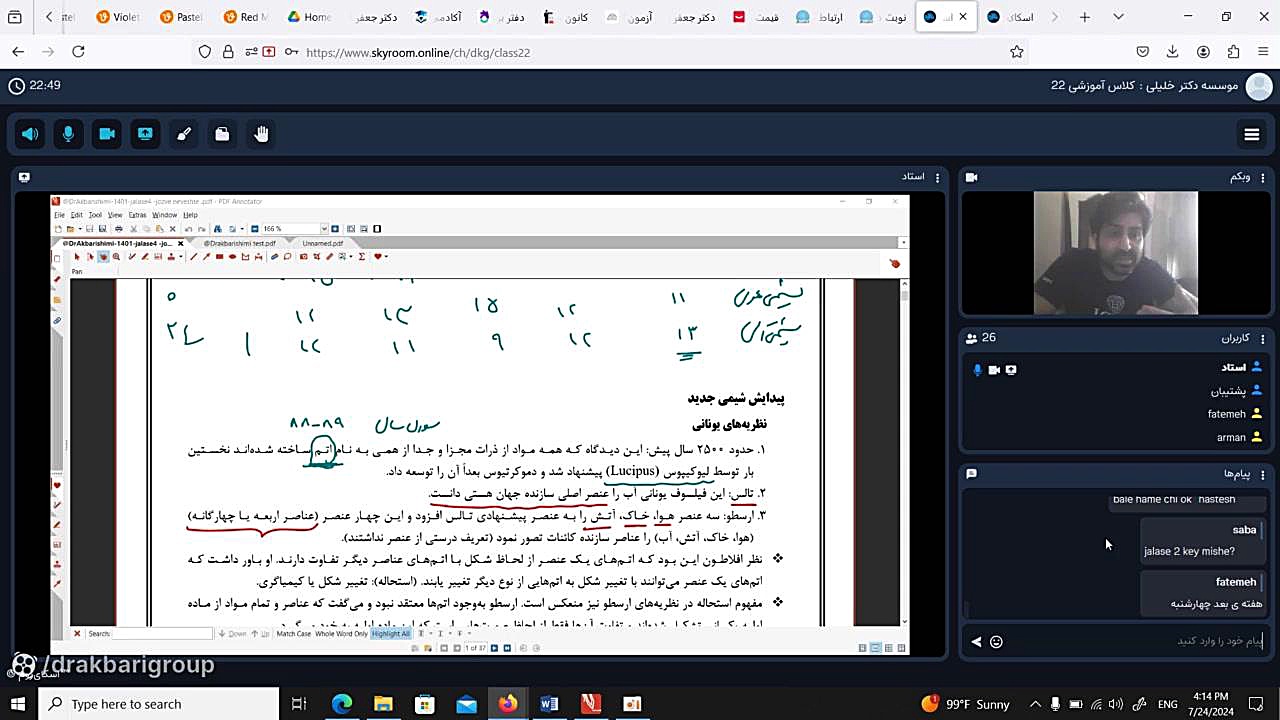The width and height of the screenshot is (1280, 720).
Task: Toggle Whole Word Only search option
Action: pos(342,633)
